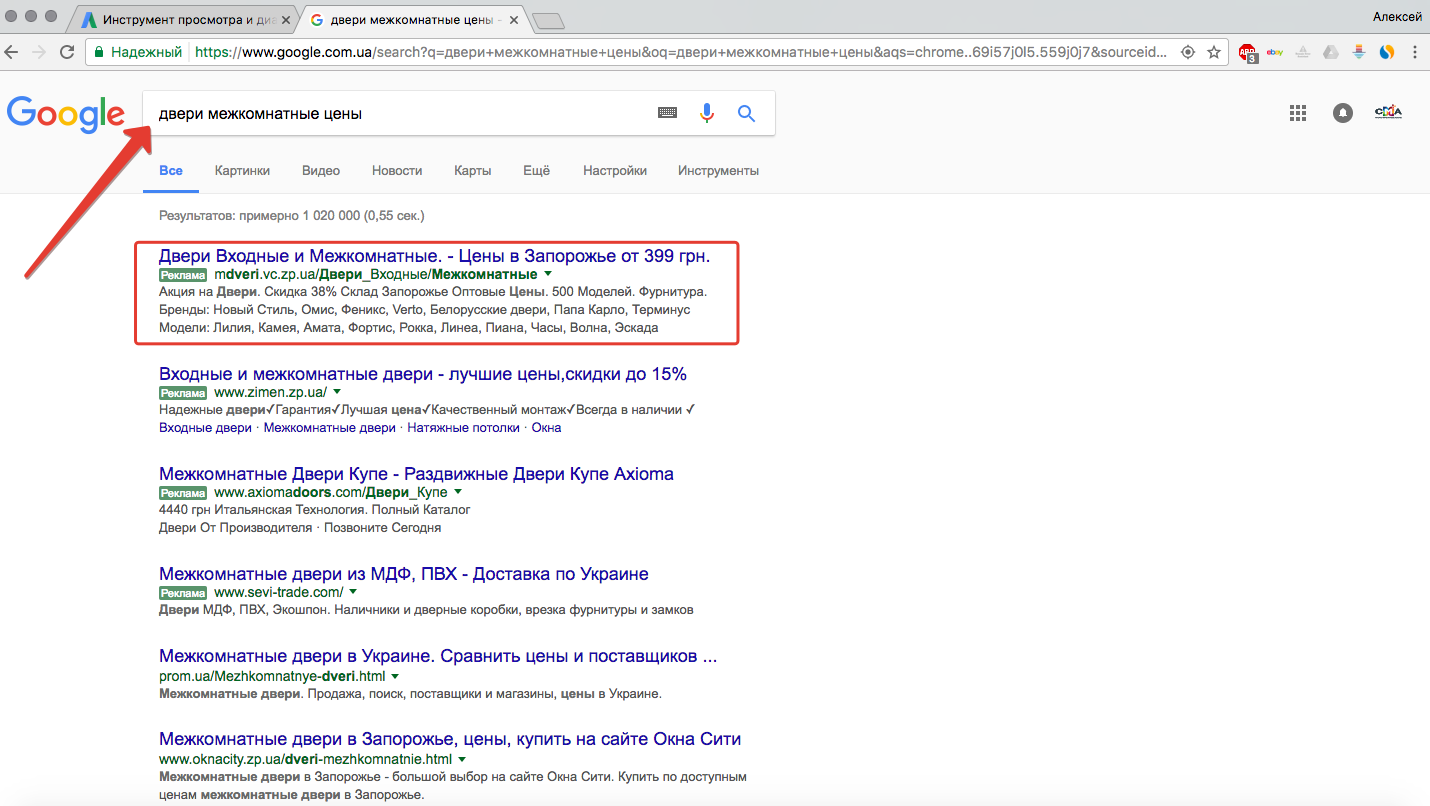The image size is (1430, 806).
Task: Switch to Новости results
Action: click(397, 171)
